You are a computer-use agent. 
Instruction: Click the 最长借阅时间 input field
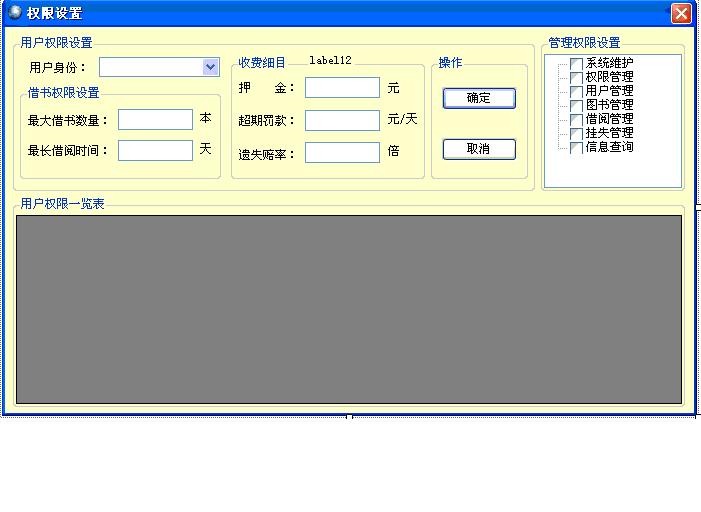point(155,150)
